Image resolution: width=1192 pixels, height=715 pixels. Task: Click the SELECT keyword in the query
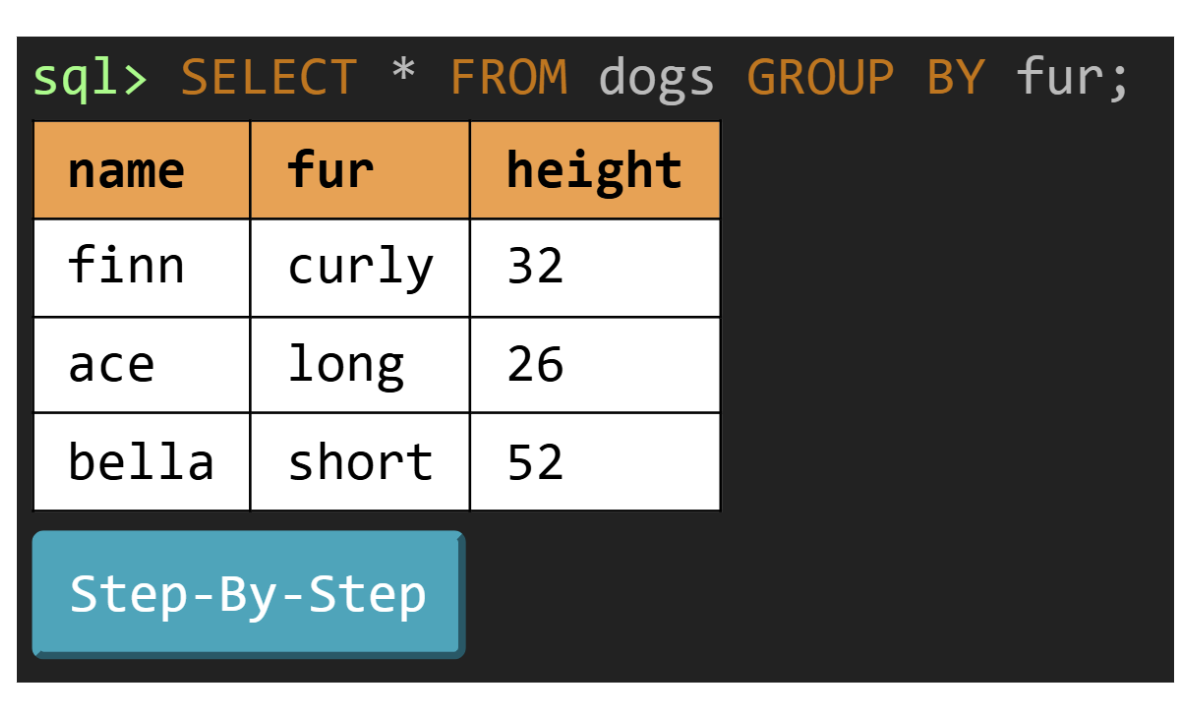(268, 78)
